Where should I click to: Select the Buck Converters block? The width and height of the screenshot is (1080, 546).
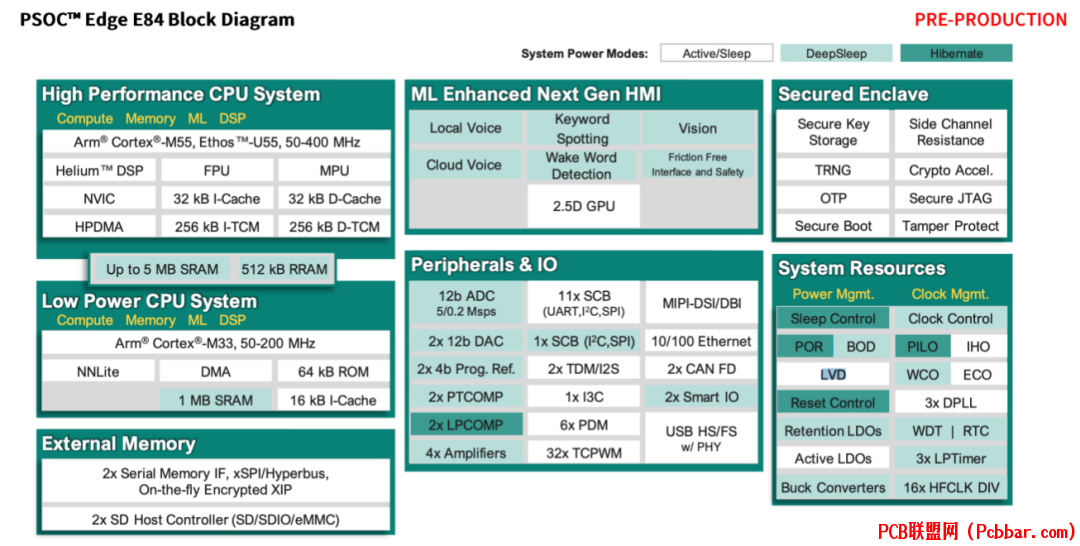[x=833, y=487]
